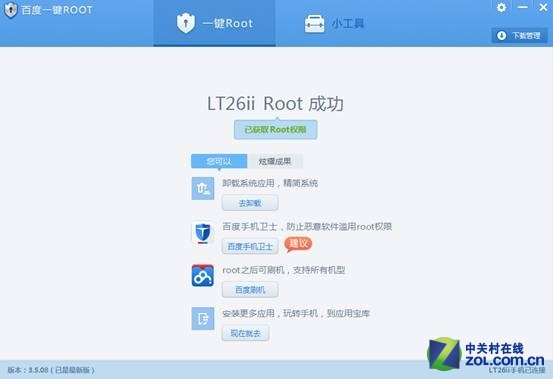Click the LT26ii Root 成功 heading
Screen dimensions: 553x379
coord(275,104)
